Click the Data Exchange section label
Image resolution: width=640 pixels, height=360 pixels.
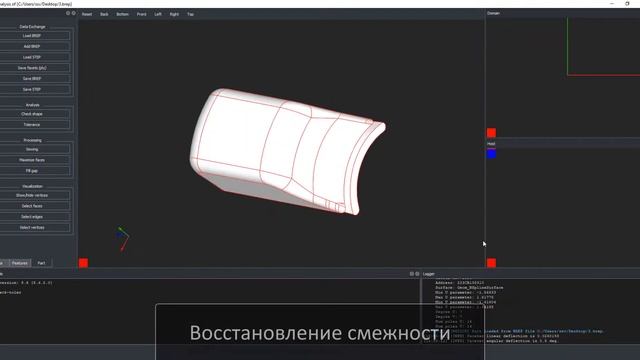pyautogui.click(x=32, y=27)
